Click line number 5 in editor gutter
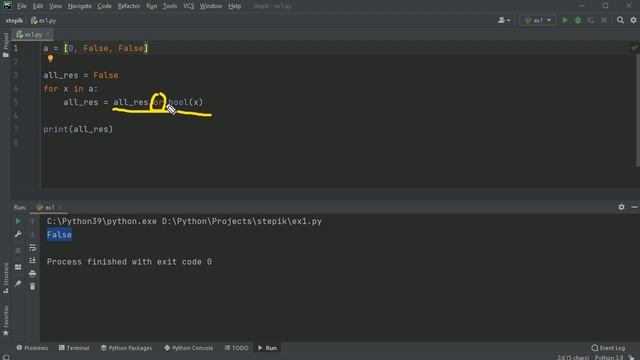Screen dimensions: 640x360 click(16, 102)
